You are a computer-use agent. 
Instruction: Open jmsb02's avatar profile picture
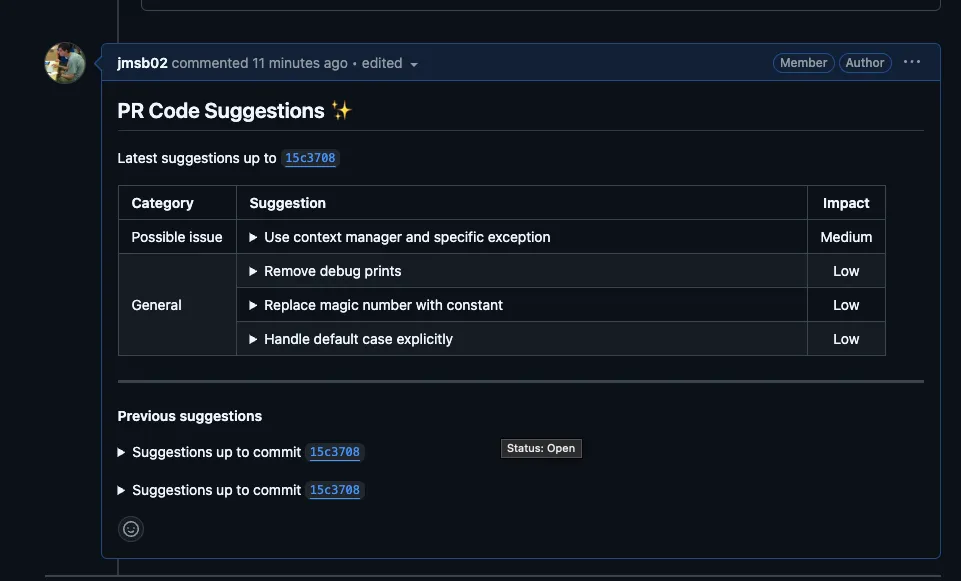tap(65, 63)
